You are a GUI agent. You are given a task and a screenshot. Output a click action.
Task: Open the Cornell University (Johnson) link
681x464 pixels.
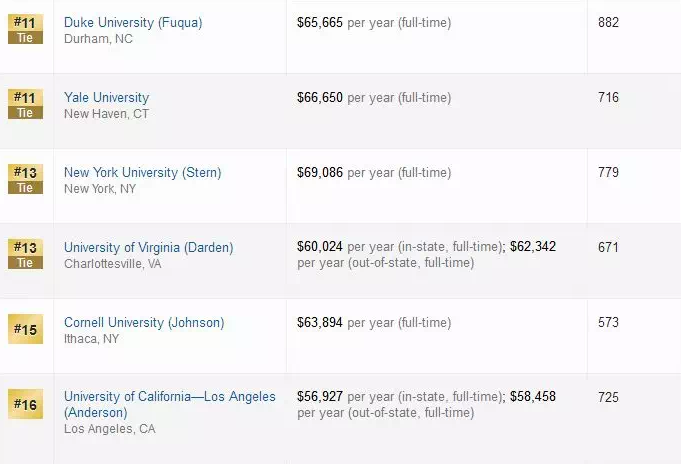tap(144, 322)
